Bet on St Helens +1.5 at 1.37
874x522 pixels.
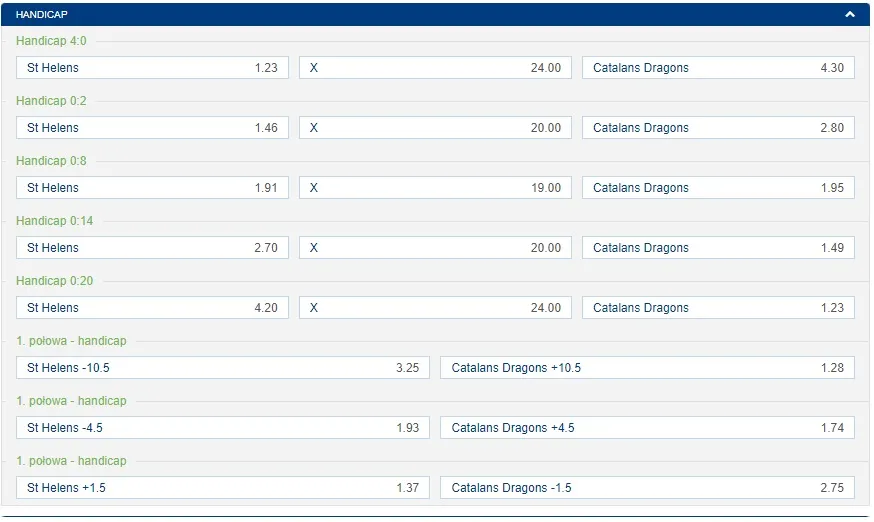(223, 488)
